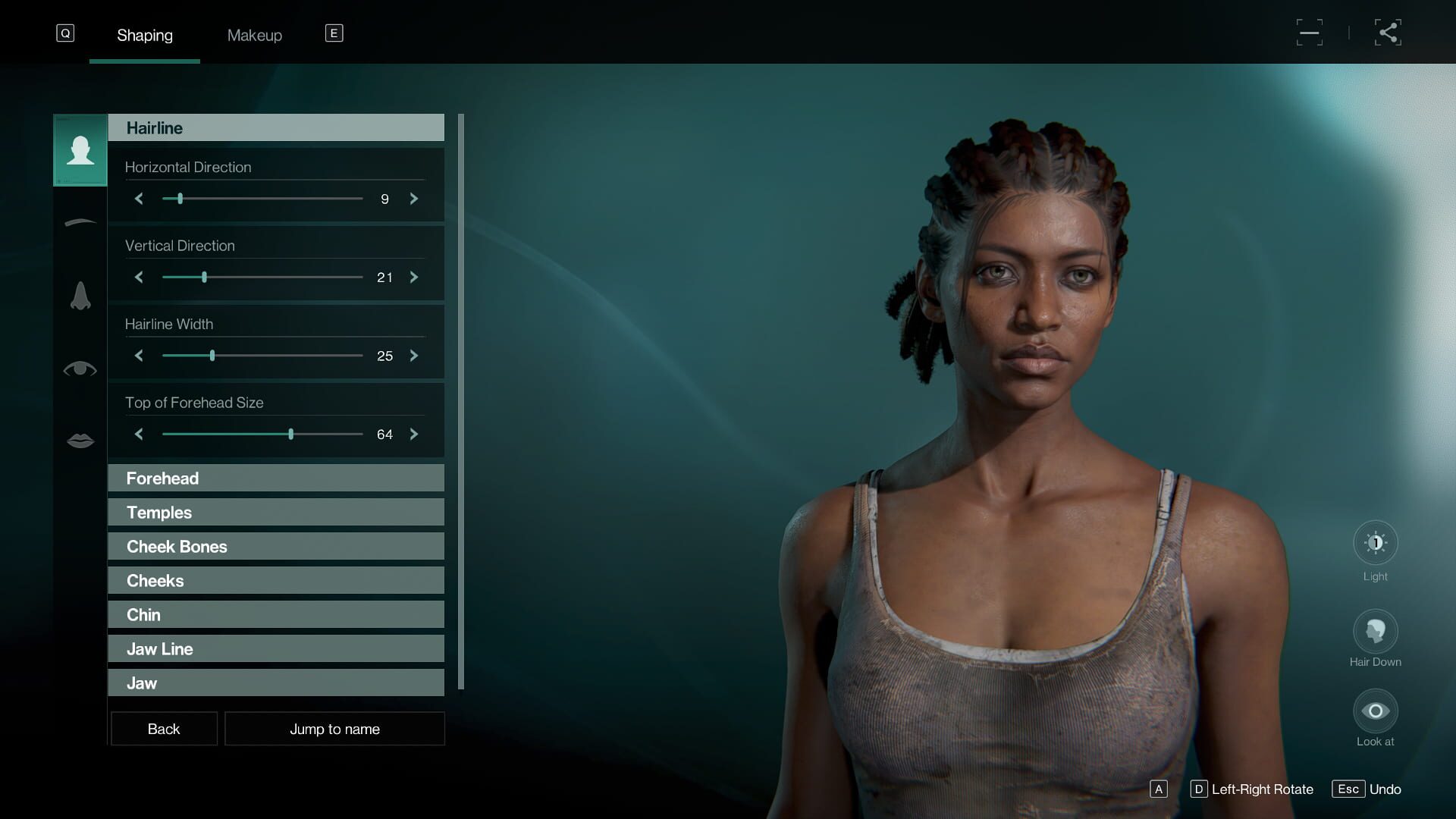Expand the Forehead section
The image size is (1456, 819).
[x=276, y=478]
